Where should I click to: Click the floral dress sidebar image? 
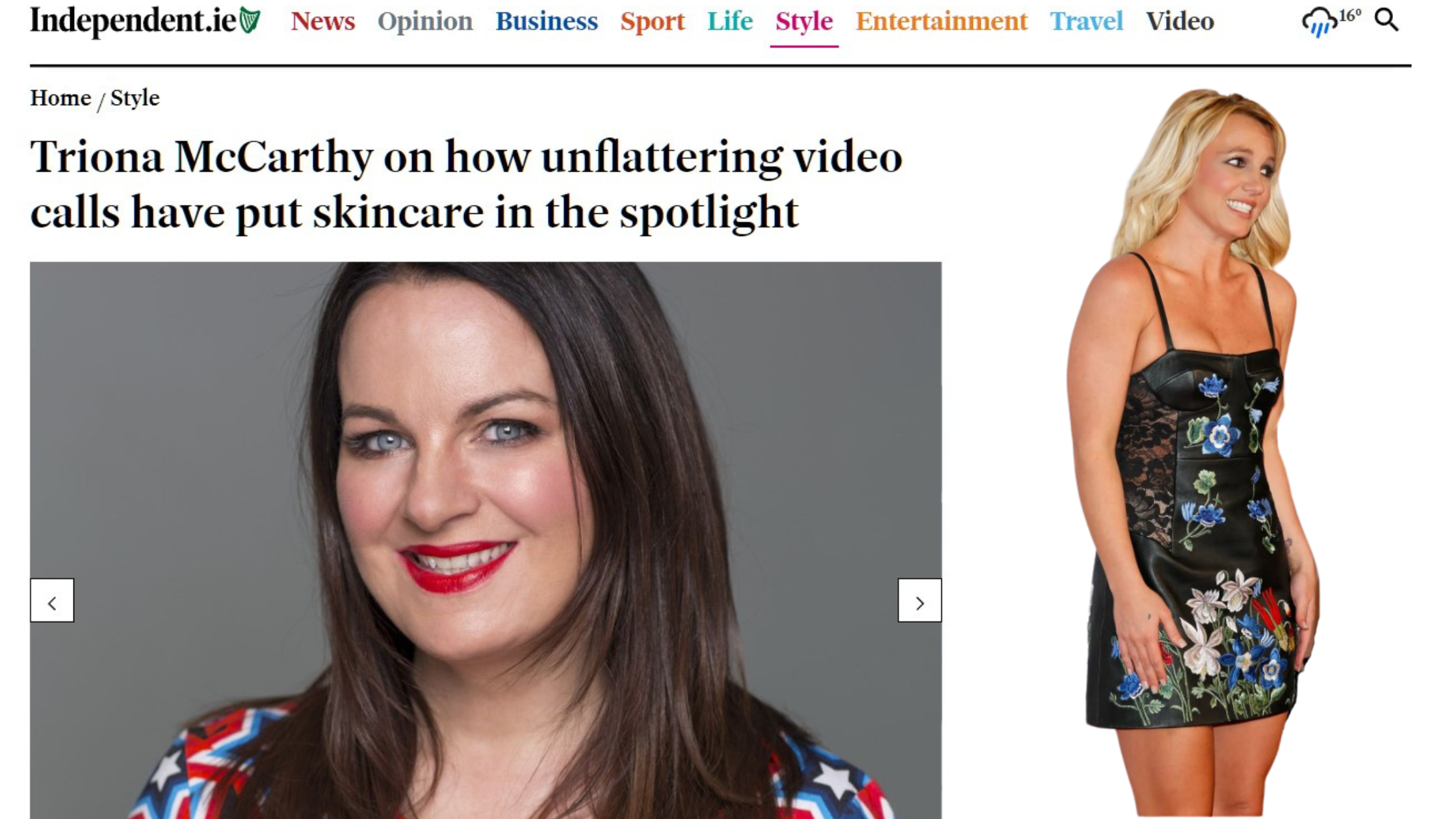point(1195,452)
